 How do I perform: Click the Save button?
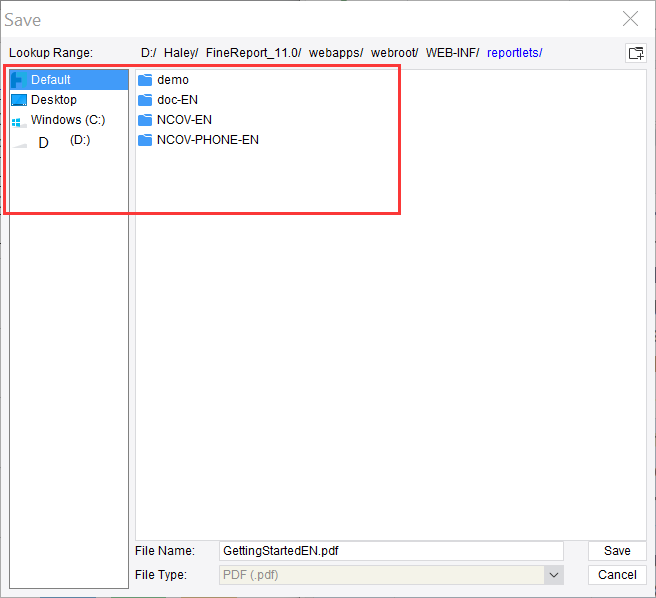pyautogui.click(x=617, y=551)
